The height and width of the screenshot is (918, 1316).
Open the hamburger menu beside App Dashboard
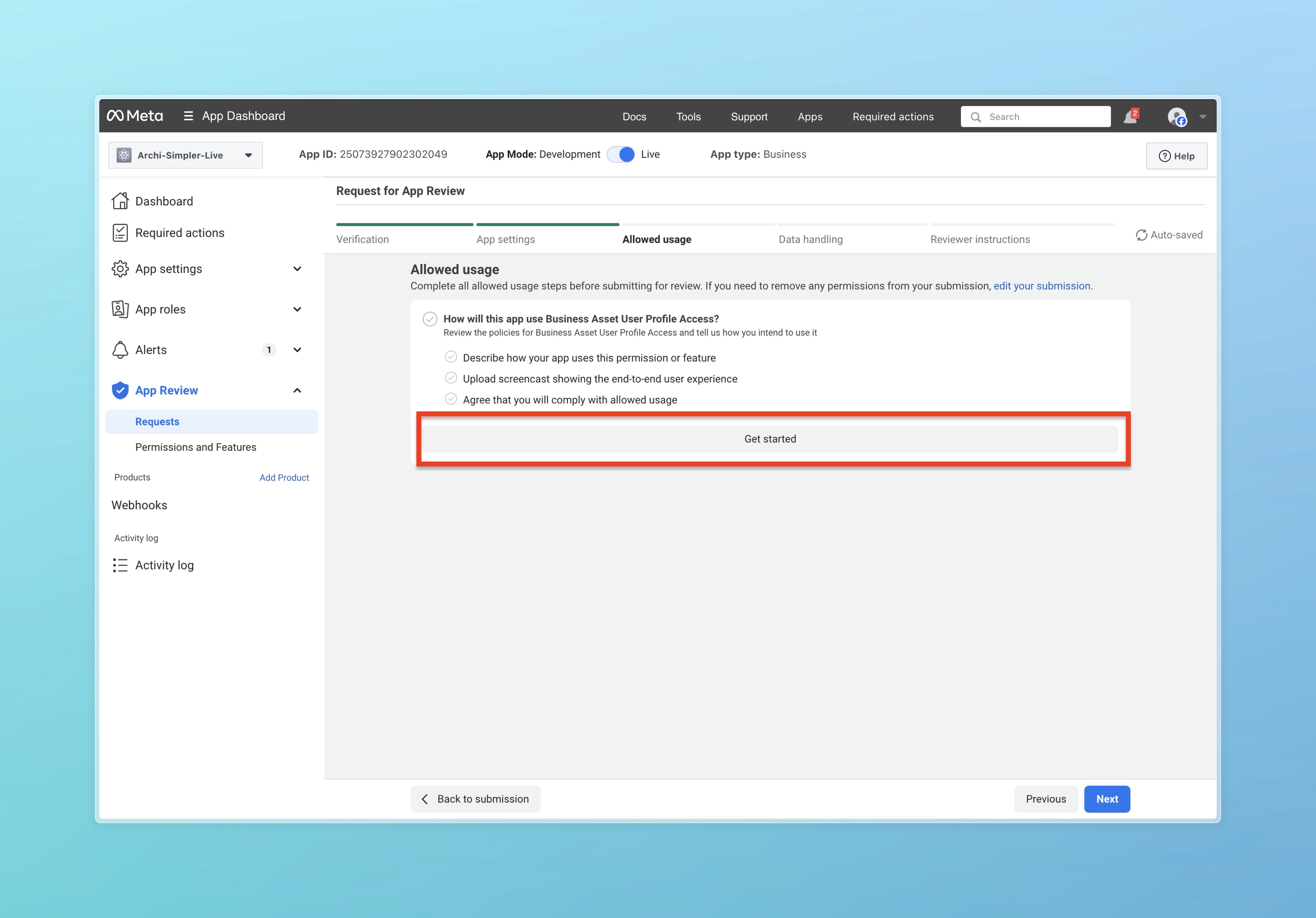pyautogui.click(x=188, y=116)
